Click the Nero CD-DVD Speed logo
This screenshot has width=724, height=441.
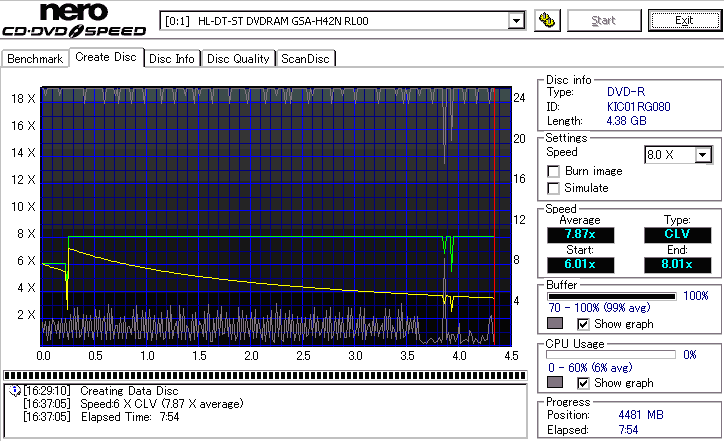click(76, 21)
